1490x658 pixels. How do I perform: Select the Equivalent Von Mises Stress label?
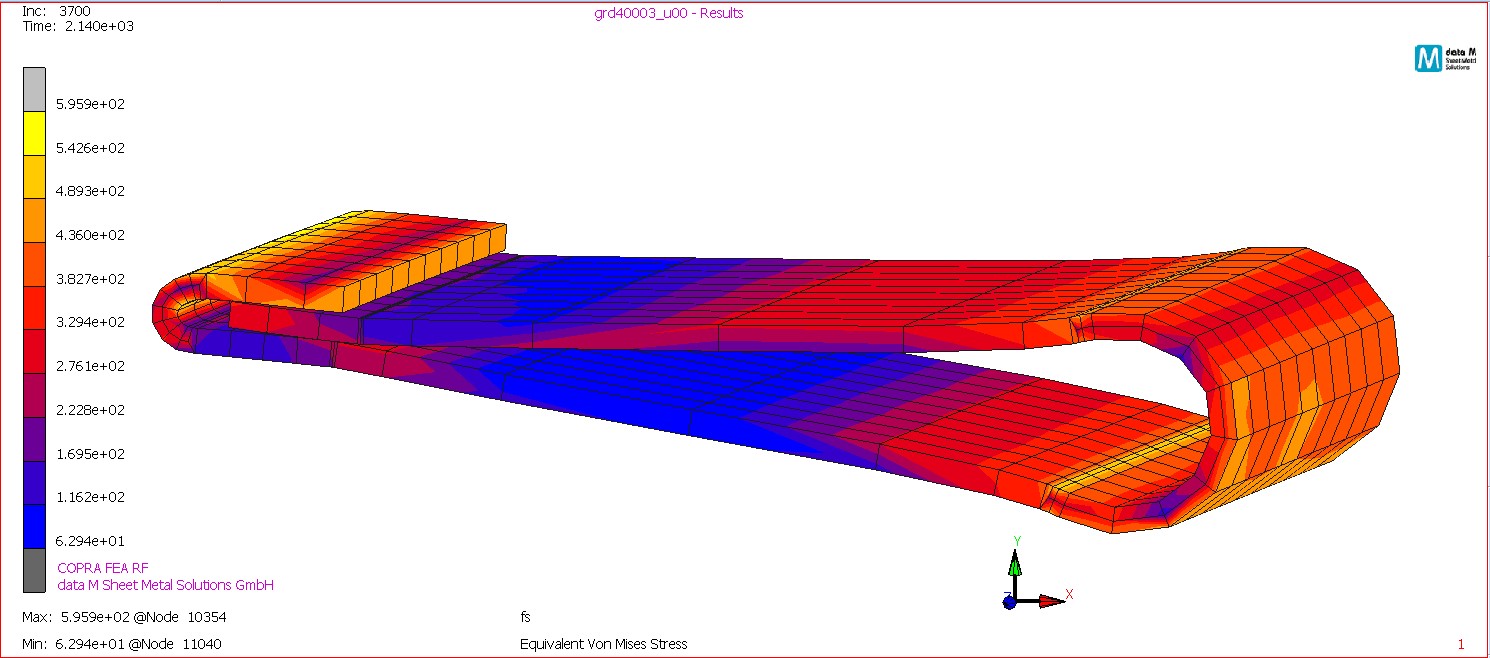pyautogui.click(x=602, y=644)
